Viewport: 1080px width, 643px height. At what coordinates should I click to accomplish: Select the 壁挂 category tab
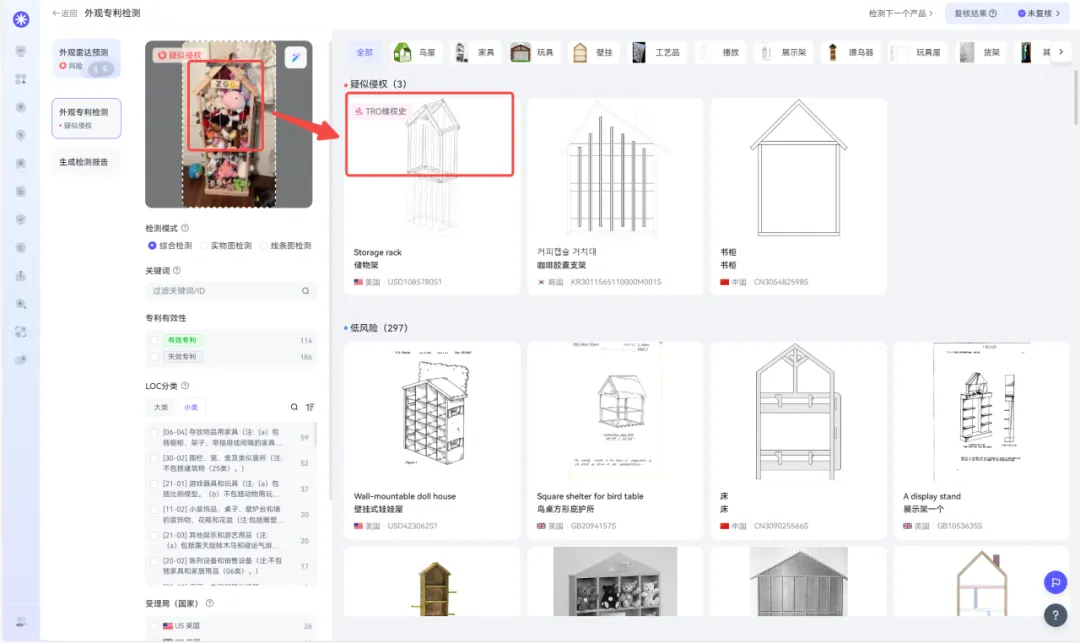point(593,52)
